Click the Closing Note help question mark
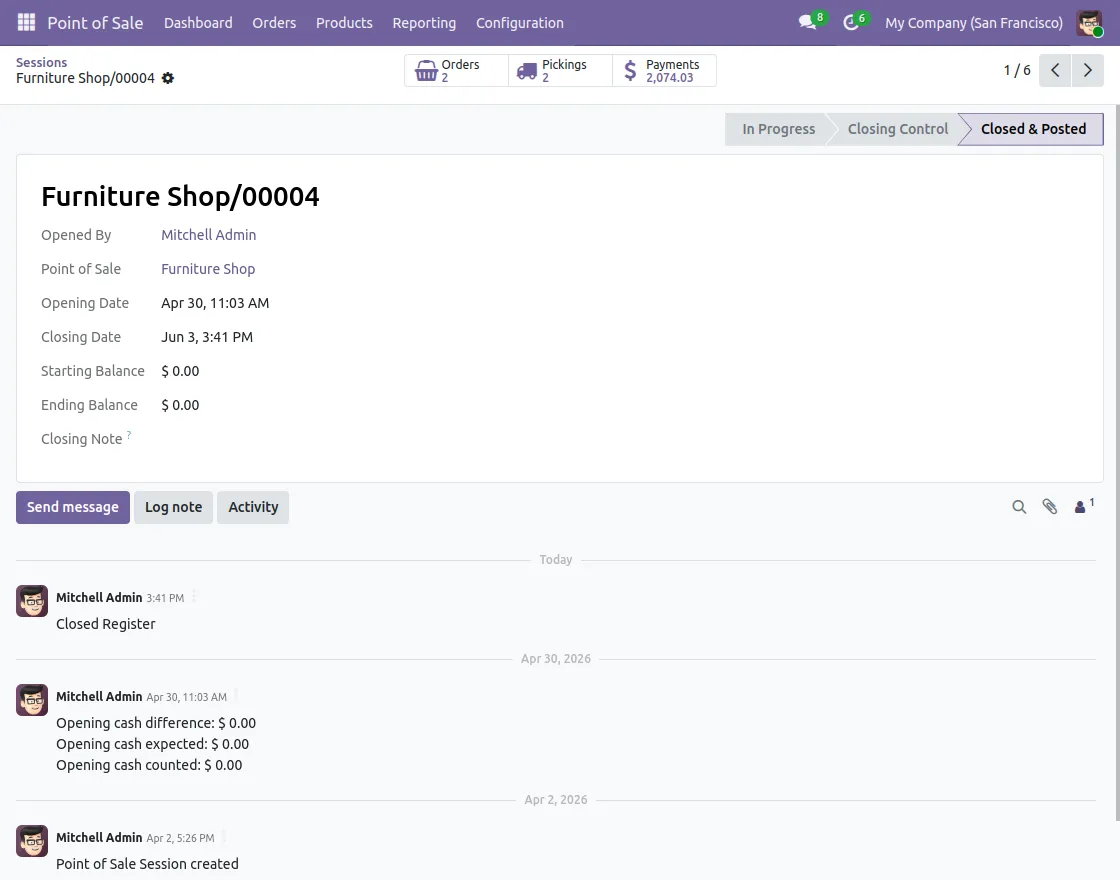This screenshot has height=880, width=1120. [x=129, y=434]
